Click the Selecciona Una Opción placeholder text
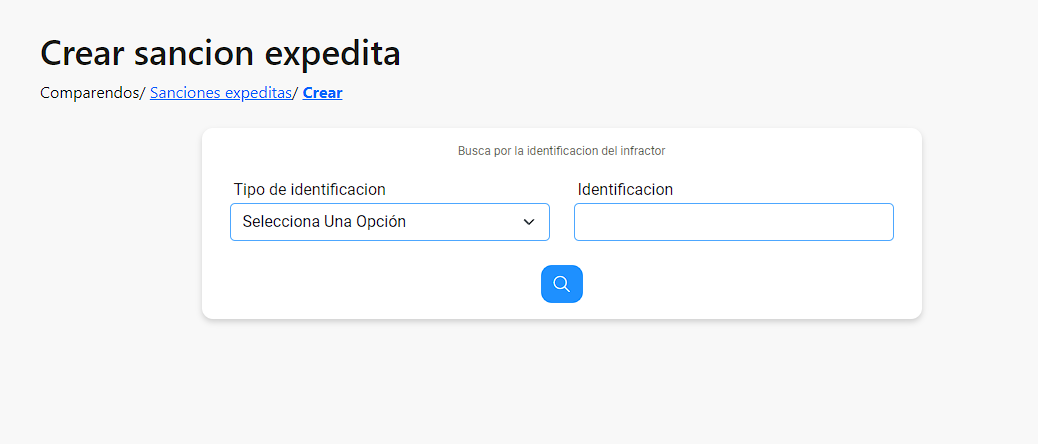The height and width of the screenshot is (444, 1038). pos(324,222)
